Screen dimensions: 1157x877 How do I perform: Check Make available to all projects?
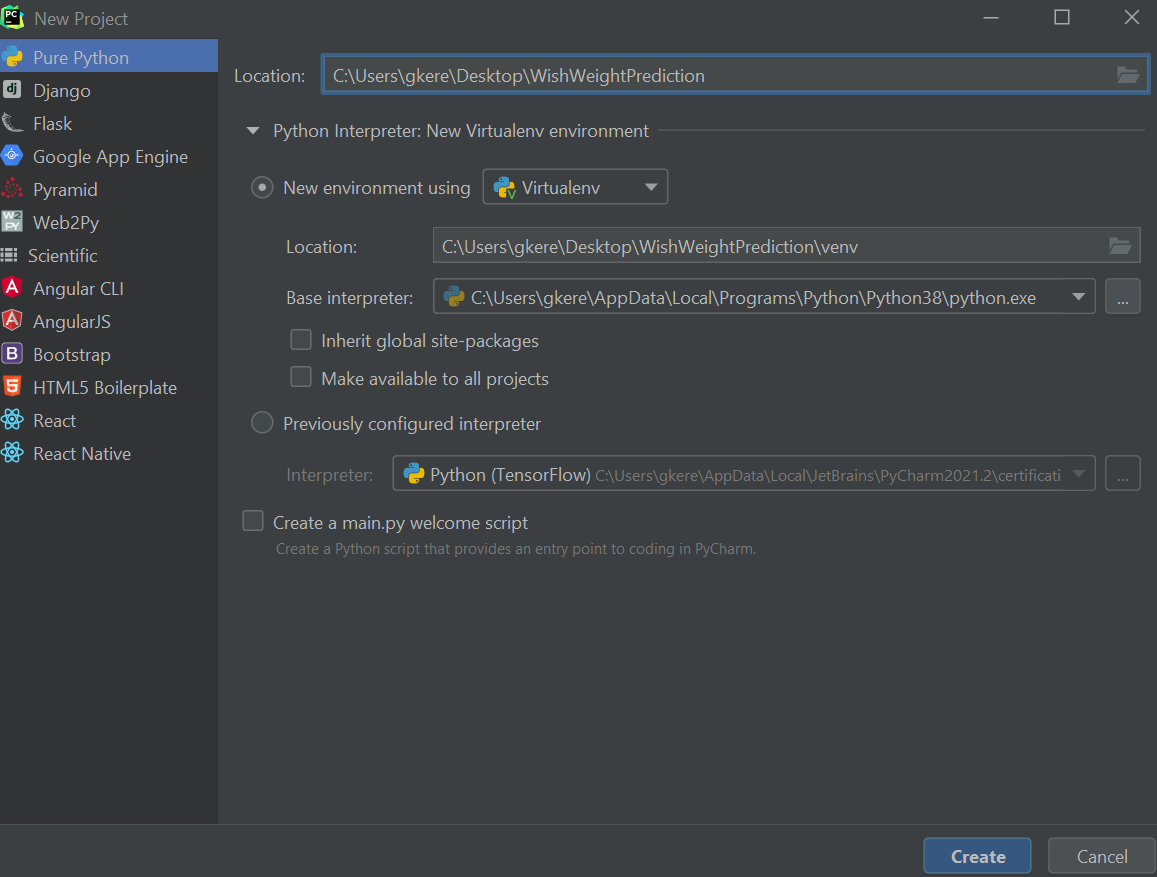click(301, 378)
